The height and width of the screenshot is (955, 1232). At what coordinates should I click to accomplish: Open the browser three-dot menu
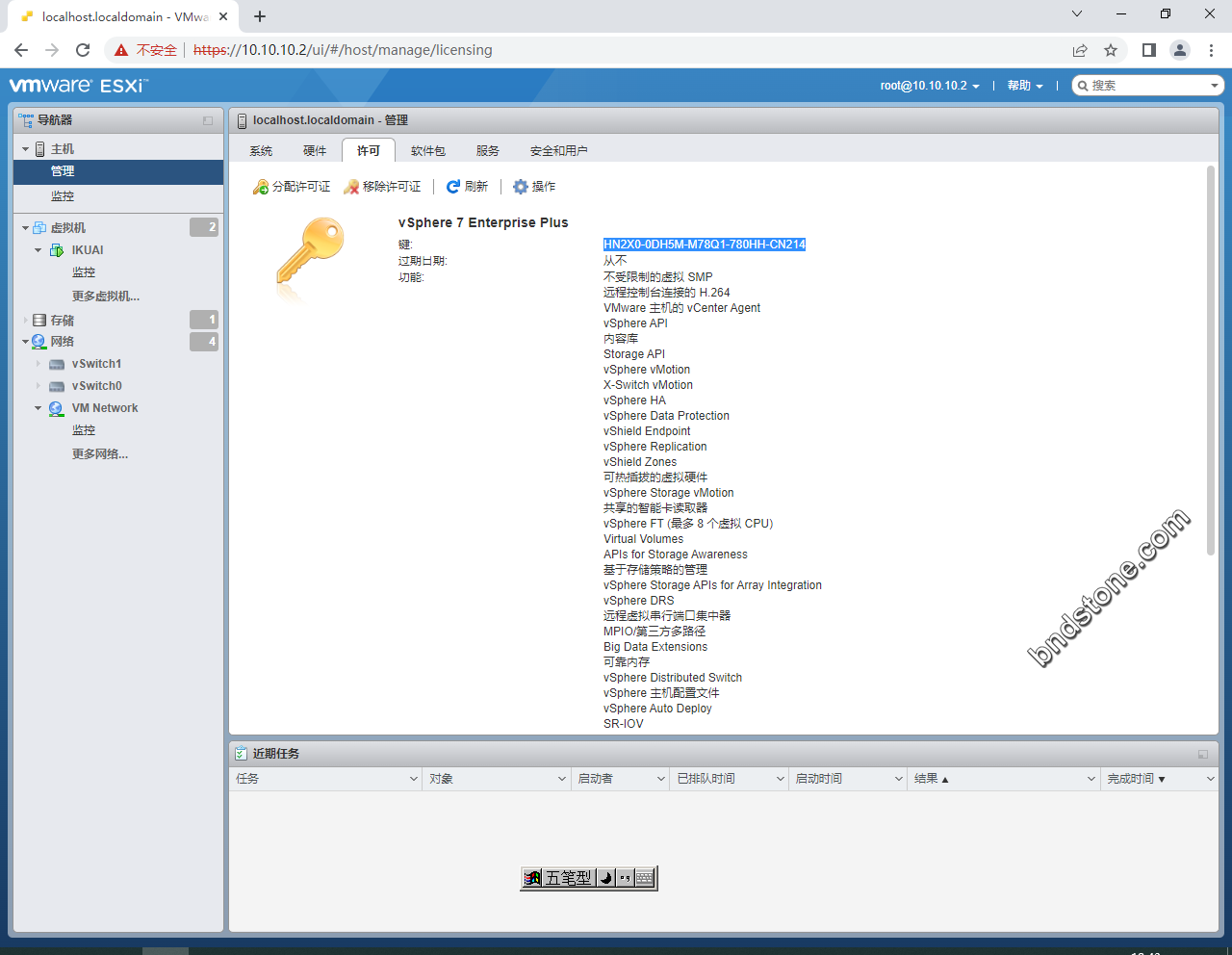point(1211,50)
